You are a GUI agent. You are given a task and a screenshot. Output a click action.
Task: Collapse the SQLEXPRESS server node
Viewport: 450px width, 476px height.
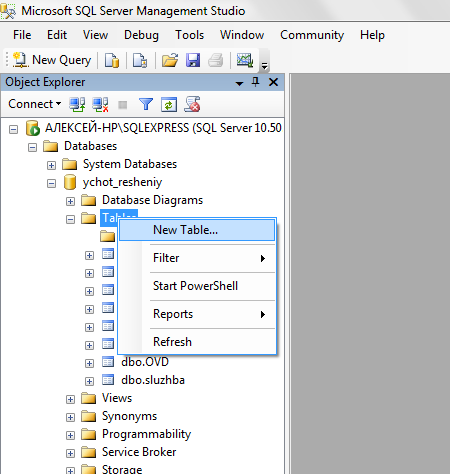point(13,129)
